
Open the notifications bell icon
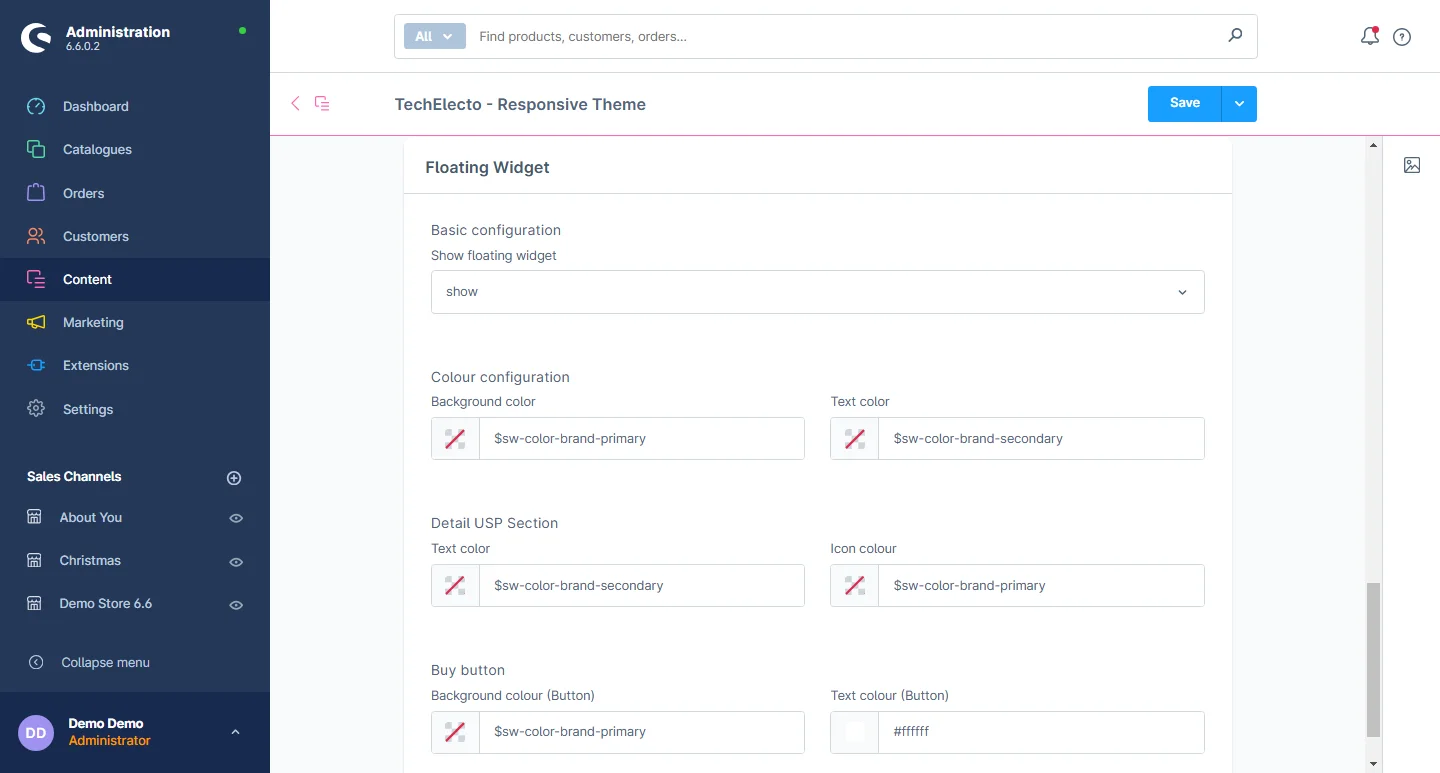(x=1370, y=37)
